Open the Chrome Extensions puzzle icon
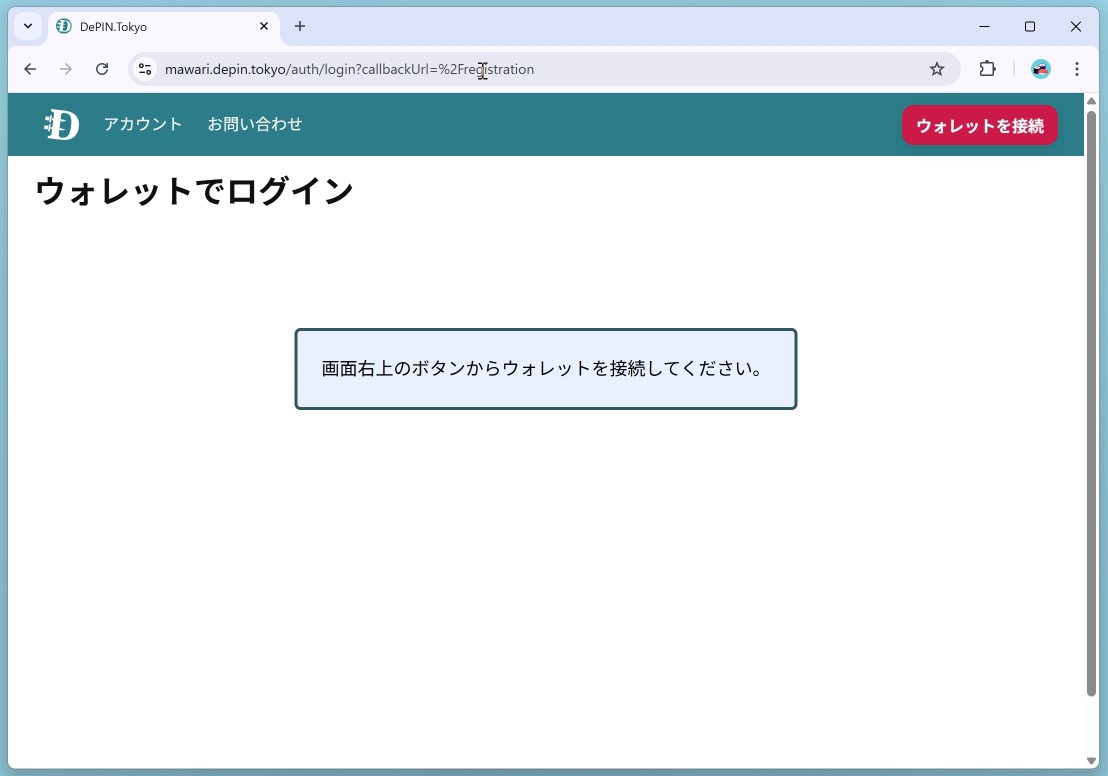Viewport: 1108px width, 776px height. [987, 69]
